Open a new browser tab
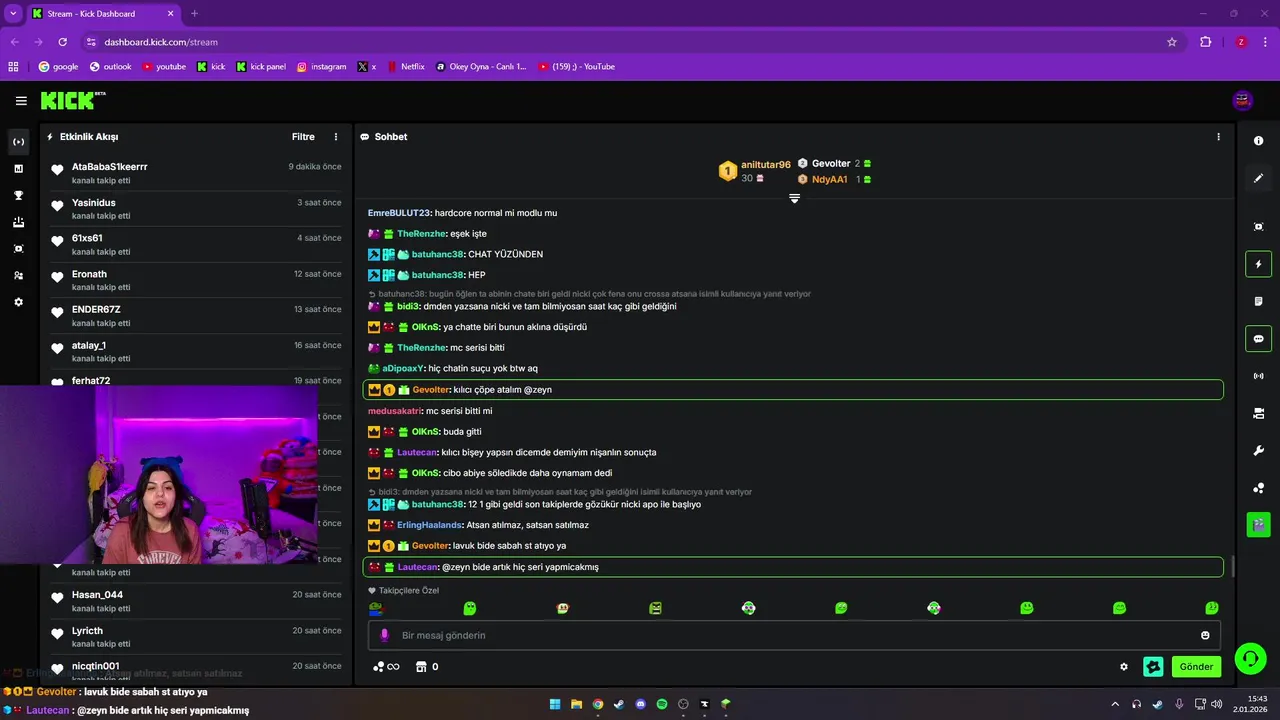 point(194,14)
